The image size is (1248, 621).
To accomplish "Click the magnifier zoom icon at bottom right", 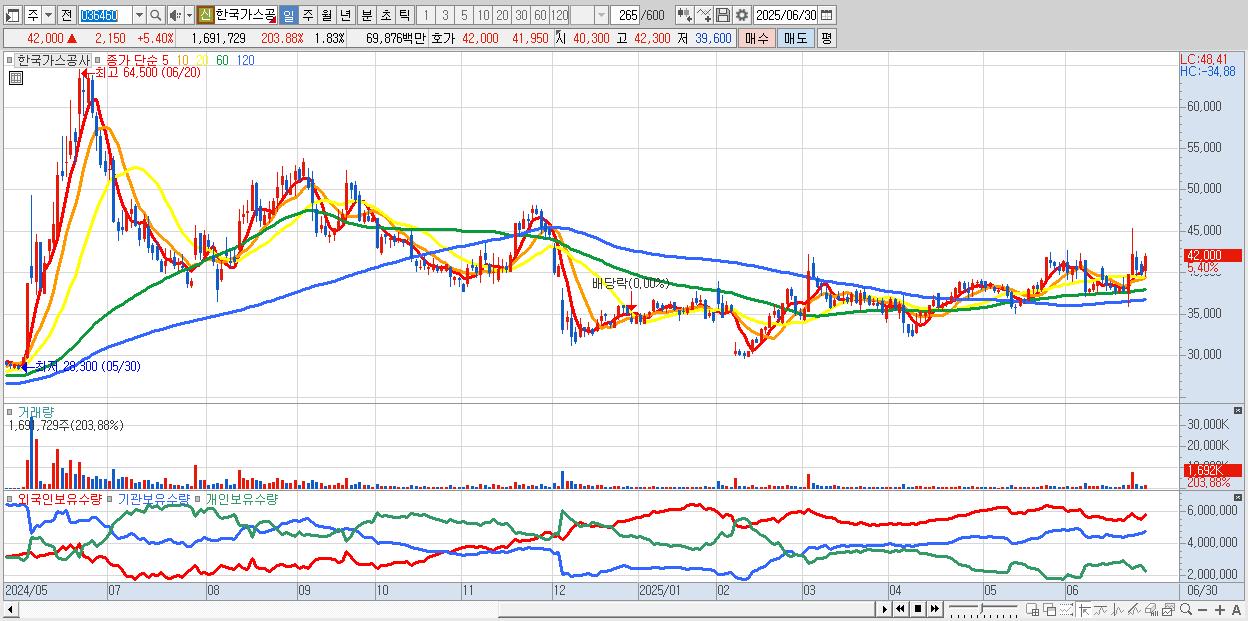I will coord(1186,609).
